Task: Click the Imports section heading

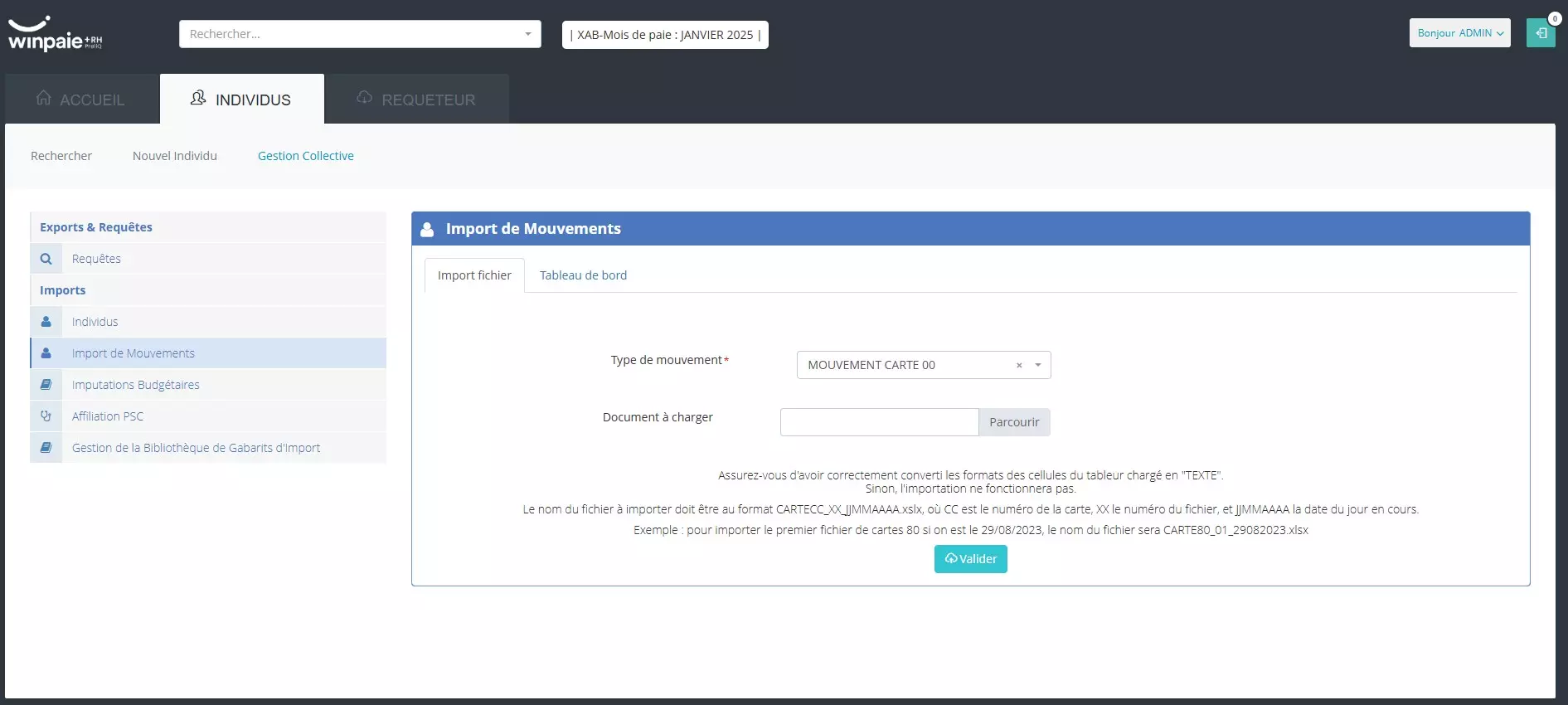Action: coord(63,290)
